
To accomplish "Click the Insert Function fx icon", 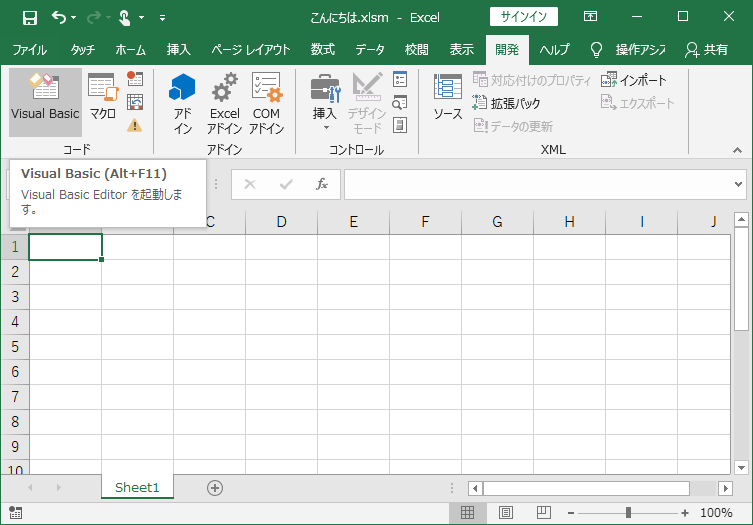I will tap(322, 184).
